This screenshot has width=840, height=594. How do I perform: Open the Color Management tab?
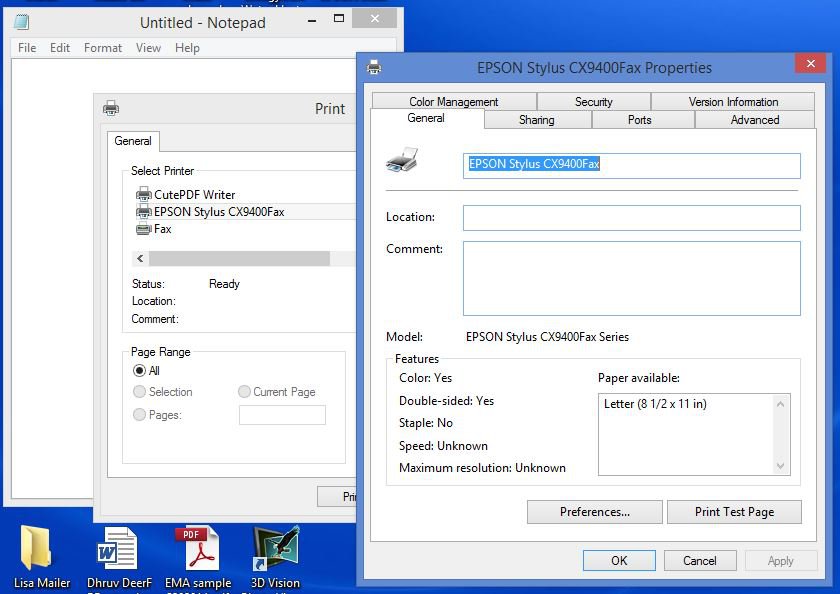point(453,102)
